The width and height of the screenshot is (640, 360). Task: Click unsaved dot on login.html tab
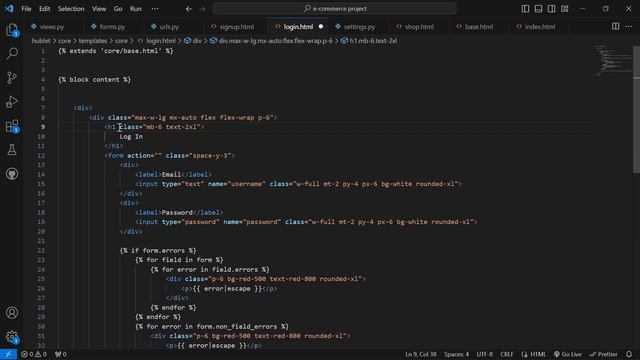(x=321, y=27)
